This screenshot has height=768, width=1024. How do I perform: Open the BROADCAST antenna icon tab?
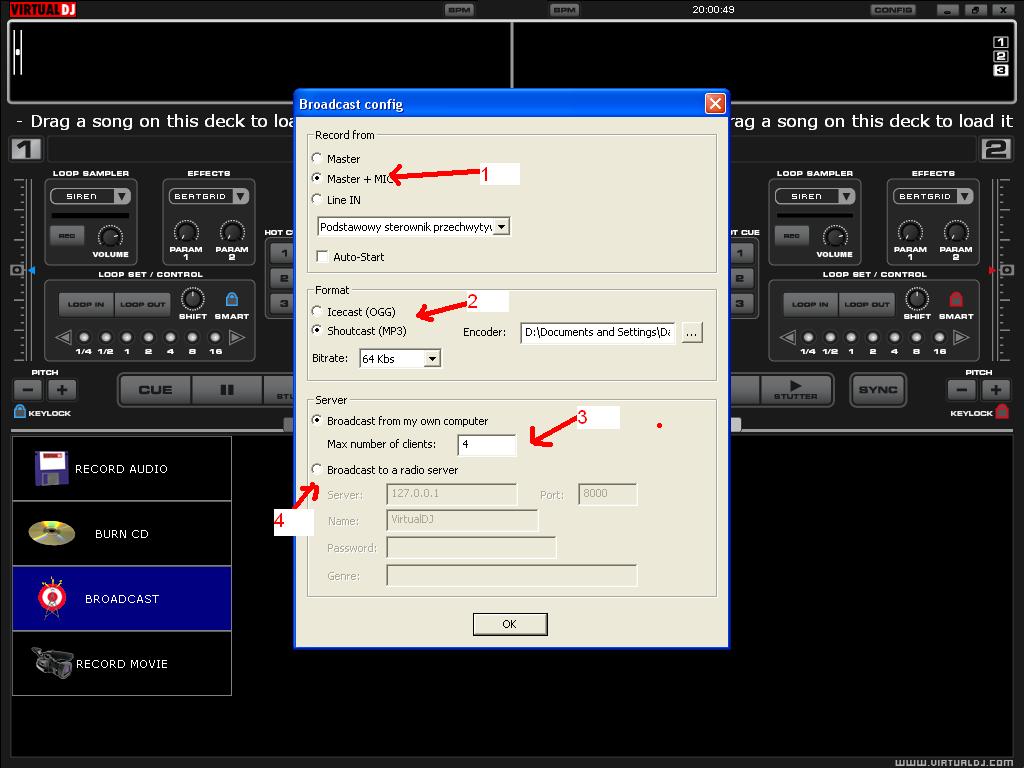coord(121,598)
